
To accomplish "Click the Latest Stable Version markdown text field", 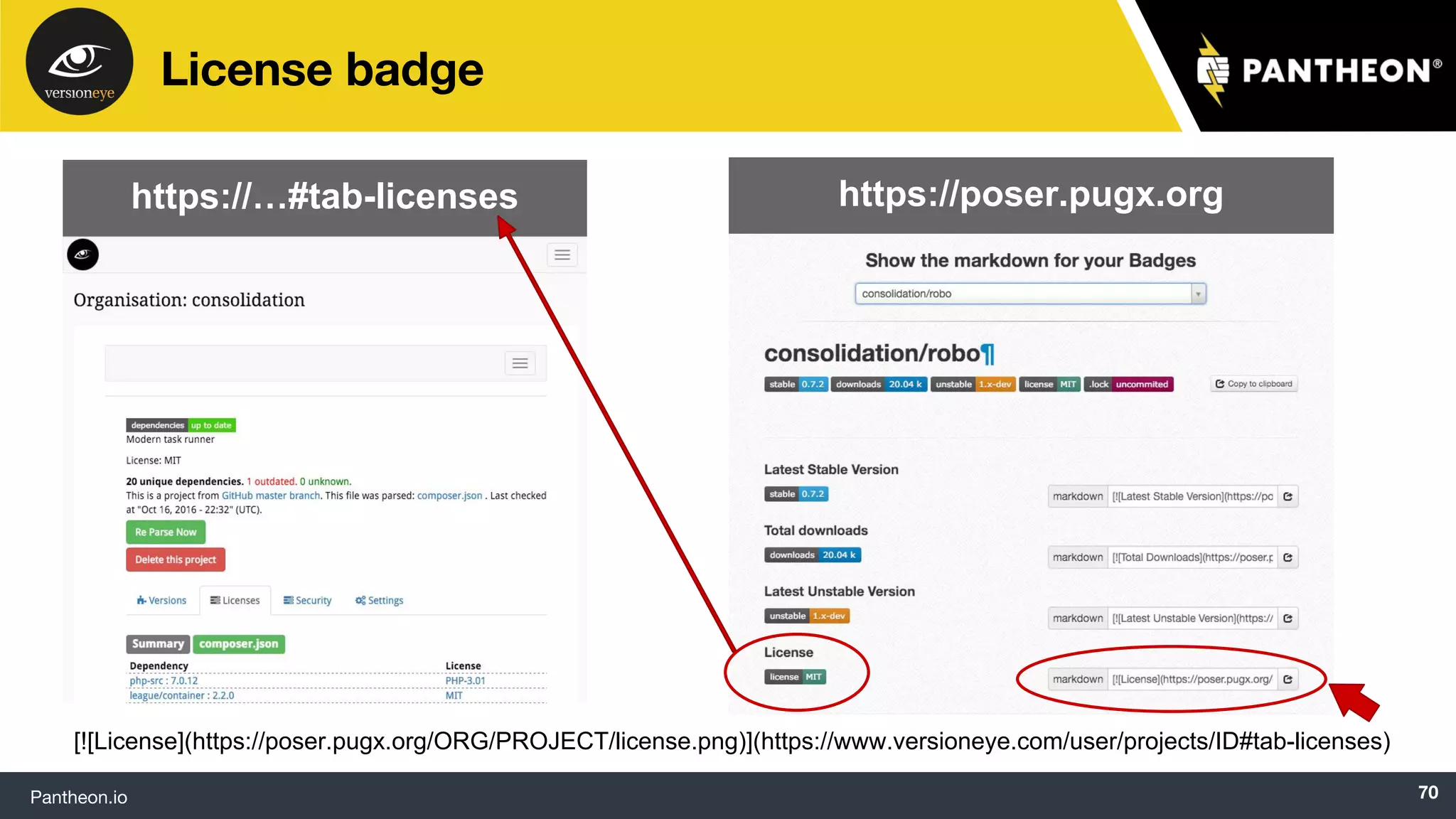I will tap(1193, 496).
